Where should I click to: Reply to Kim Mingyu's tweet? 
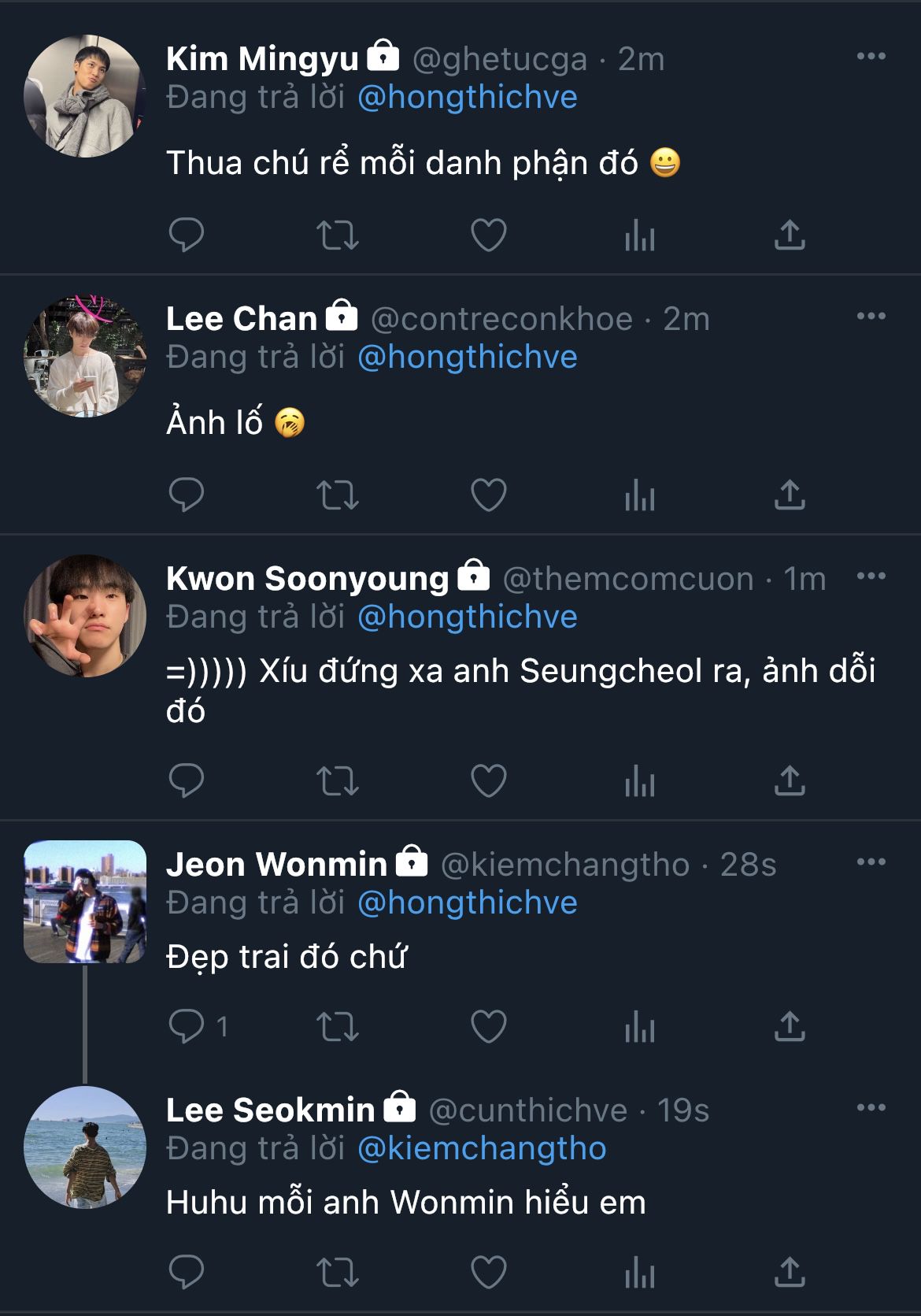tap(187, 235)
